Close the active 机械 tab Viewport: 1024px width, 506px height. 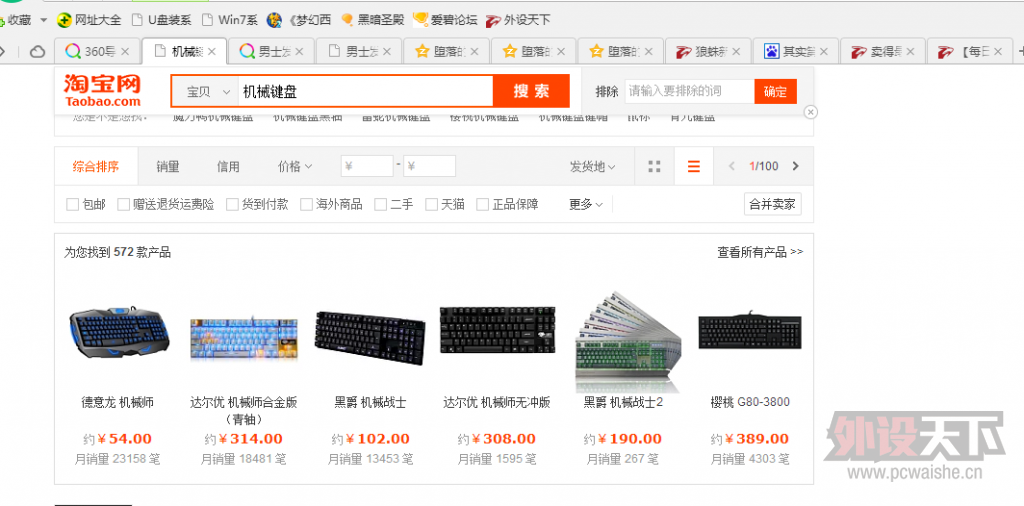pos(212,51)
